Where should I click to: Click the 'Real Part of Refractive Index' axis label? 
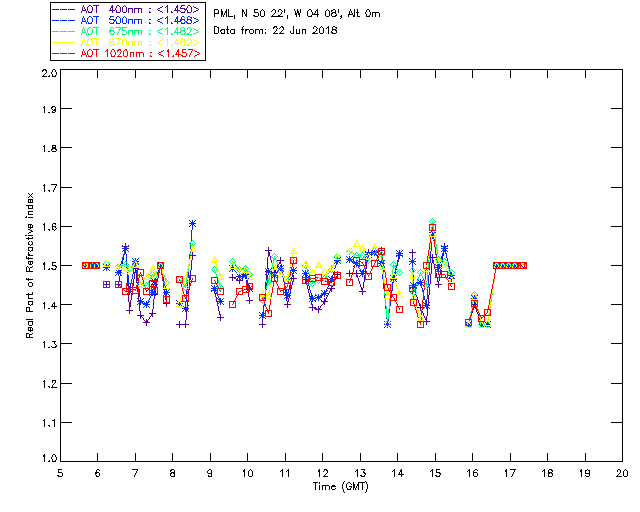(x=31, y=265)
